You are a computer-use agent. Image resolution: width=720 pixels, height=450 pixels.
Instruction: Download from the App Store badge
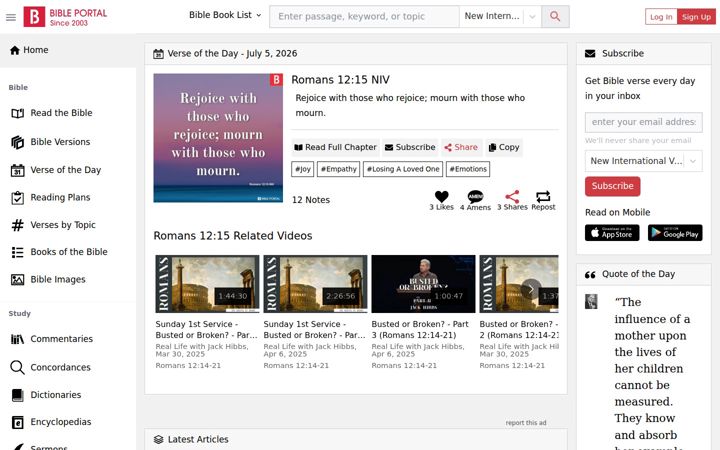pos(612,233)
